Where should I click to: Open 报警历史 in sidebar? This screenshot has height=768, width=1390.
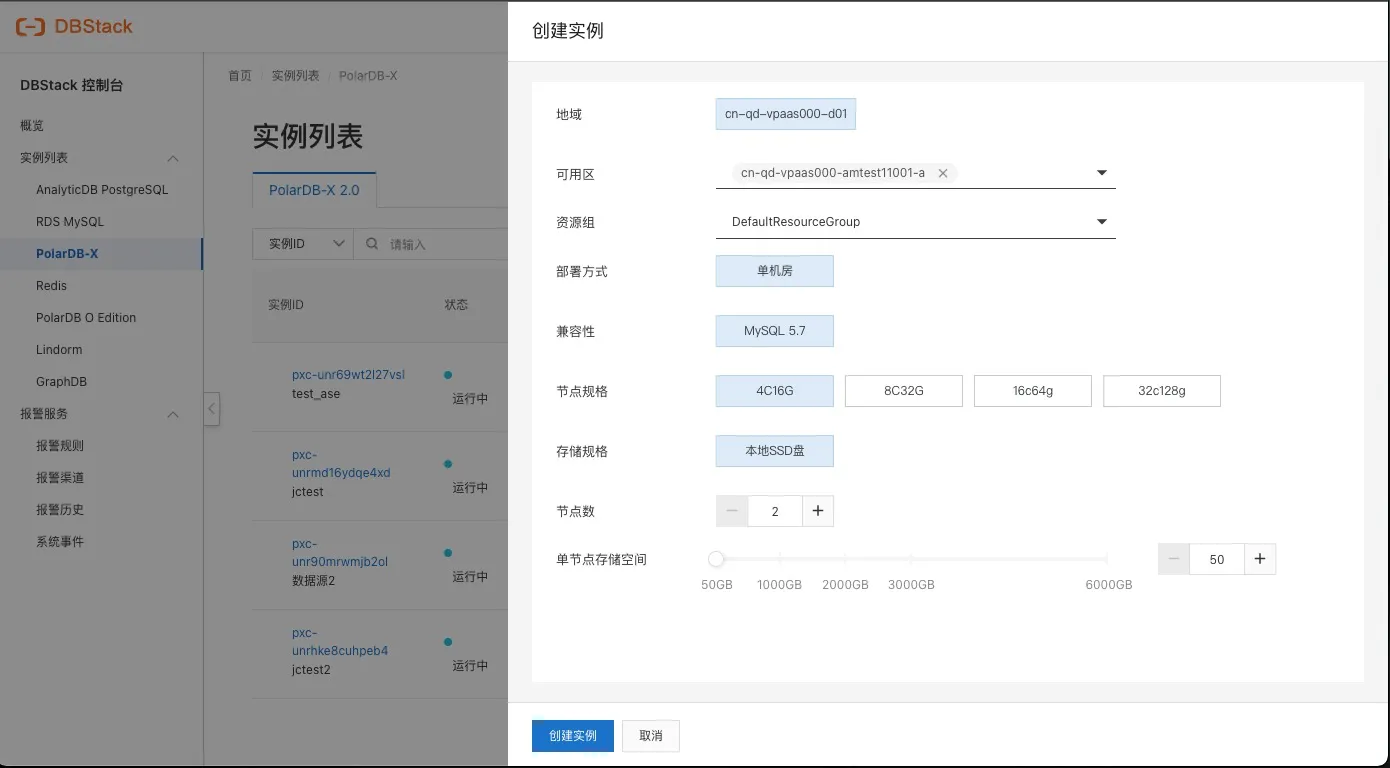(x=60, y=509)
